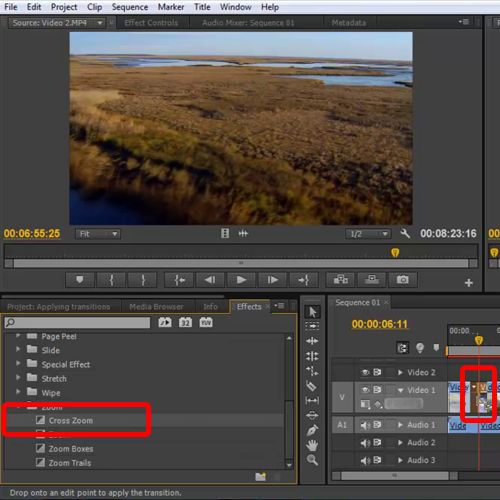Toggle 32-bit Color effects filter
The image size is (500, 500).
[185, 322]
